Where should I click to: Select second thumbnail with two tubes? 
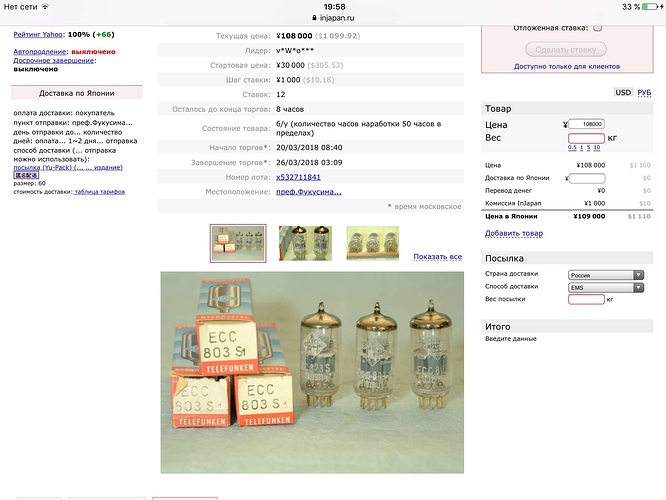(305, 243)
